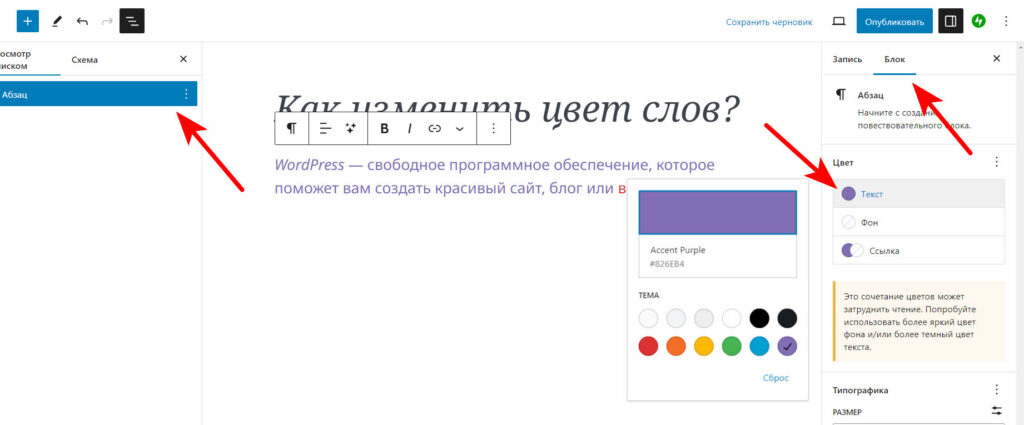This screenshot has height=425, width=1024.
Task: Click the large purple color preview
Action: (x=717, y=212)
